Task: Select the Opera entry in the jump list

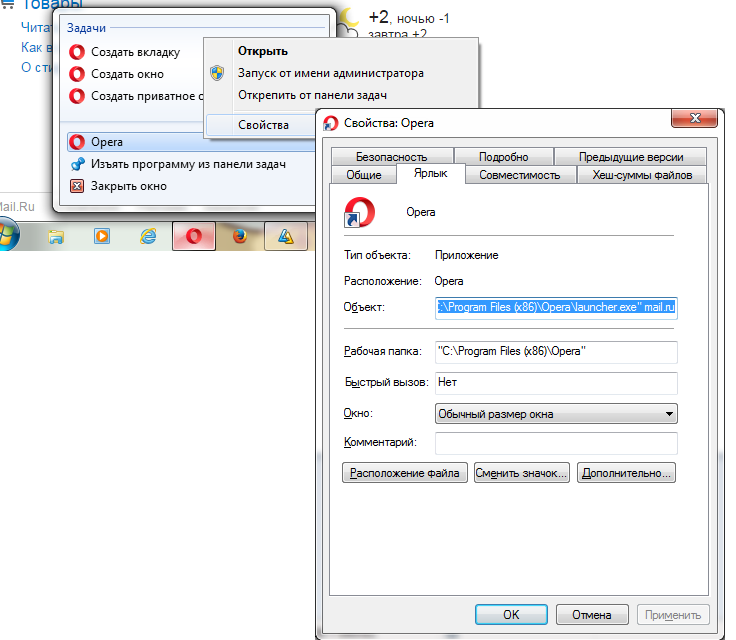Action: tap(191, 142)
